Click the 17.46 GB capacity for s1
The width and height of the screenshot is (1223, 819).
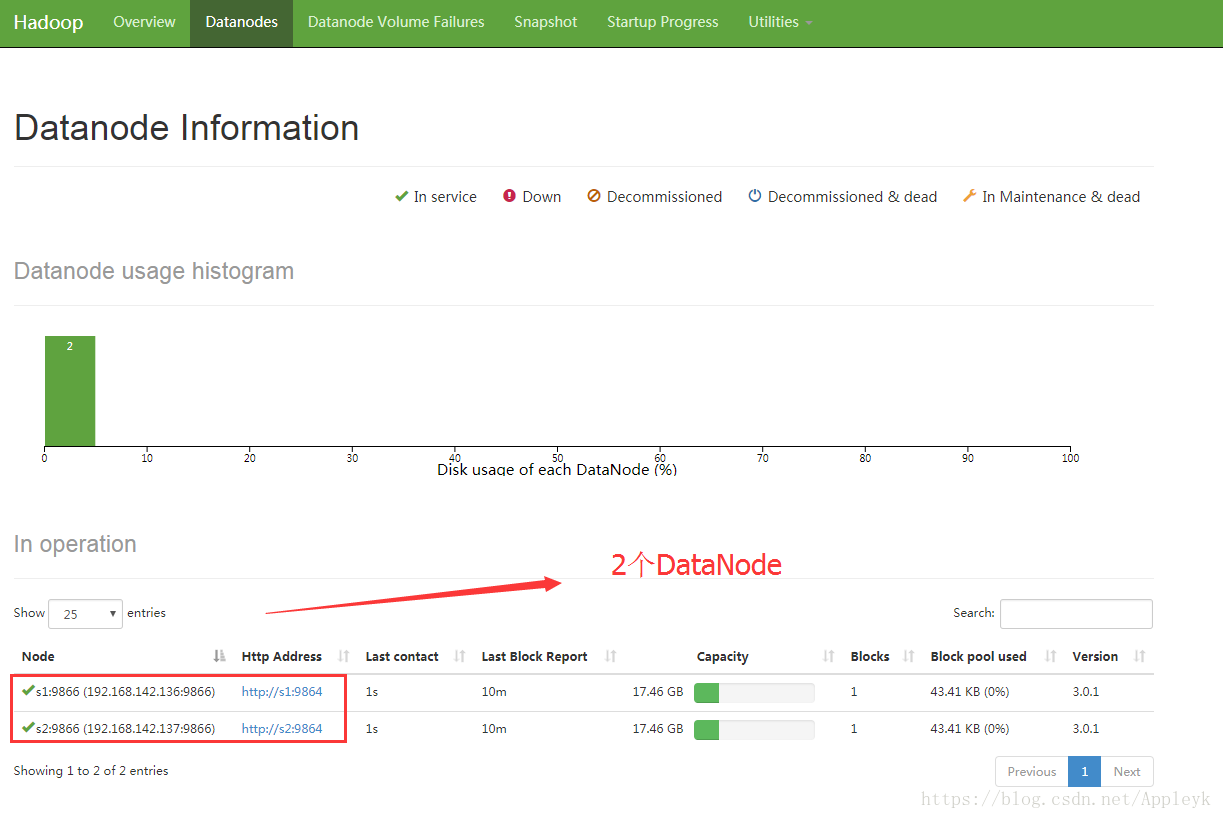658,692
